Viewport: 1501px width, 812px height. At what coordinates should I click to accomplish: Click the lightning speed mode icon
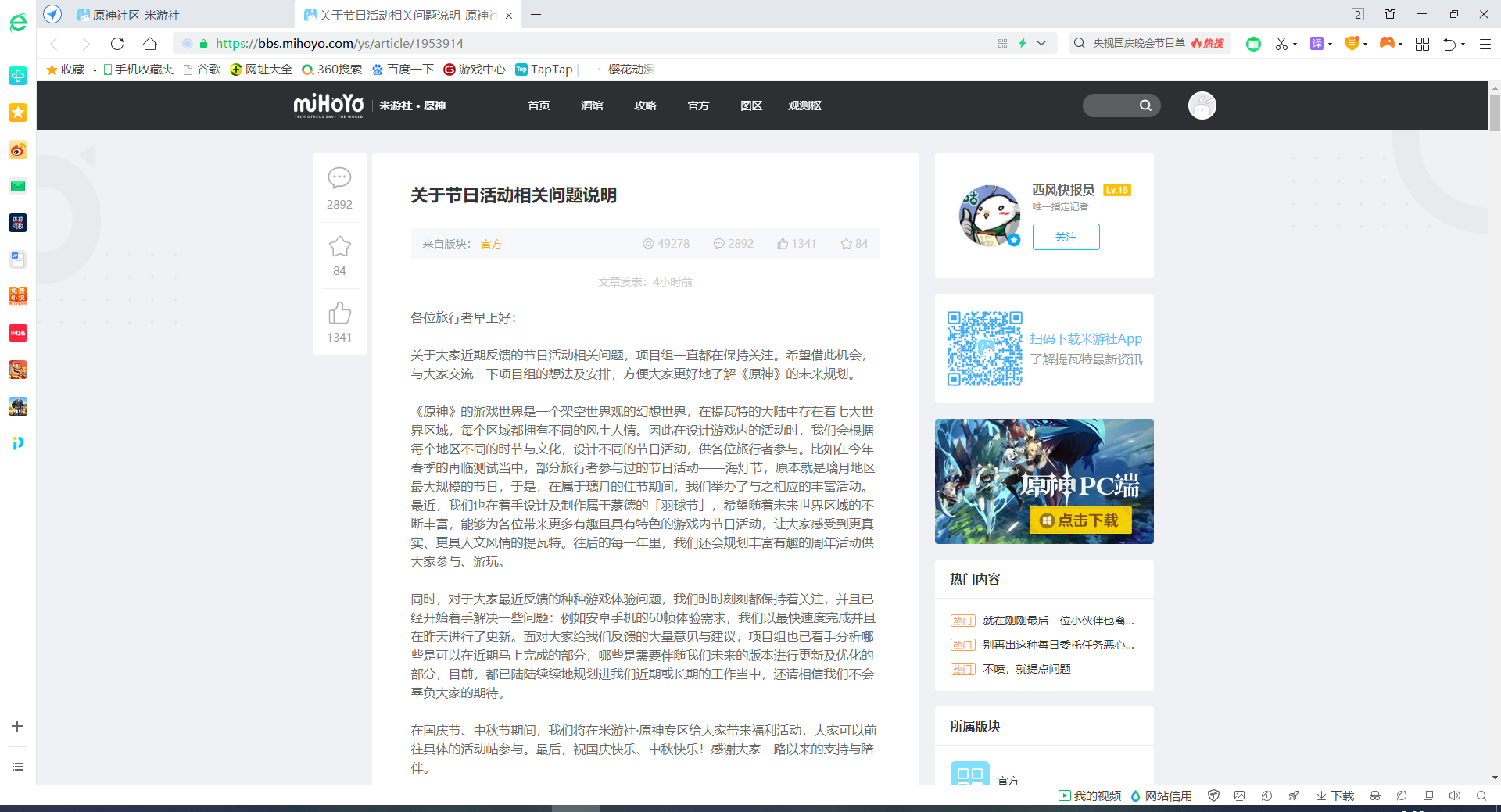[x=1023, y=43]
